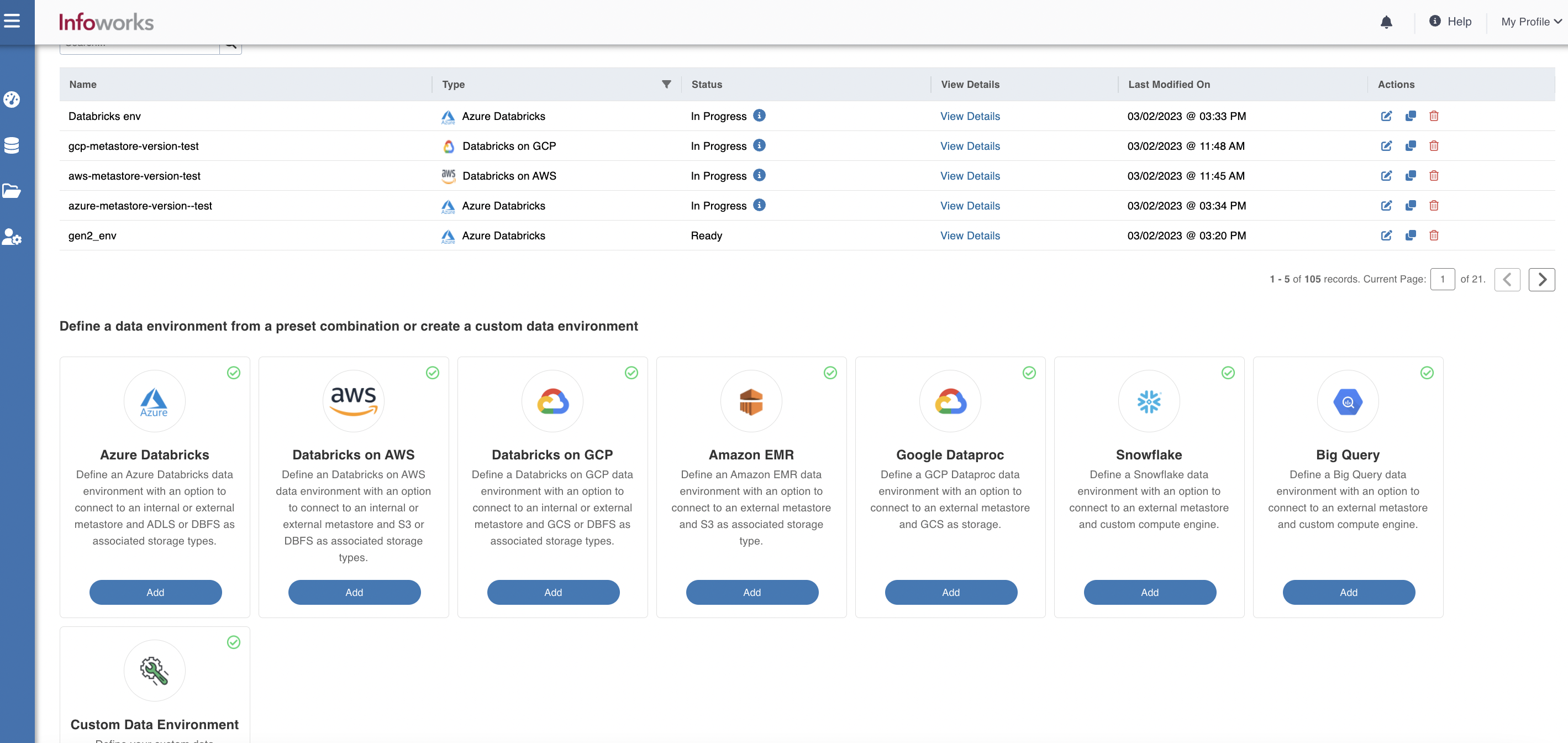This screenshot has height=743, width=1568.
Task: Add a Databricks on AWS environment
Action: (x=354, y=592)
